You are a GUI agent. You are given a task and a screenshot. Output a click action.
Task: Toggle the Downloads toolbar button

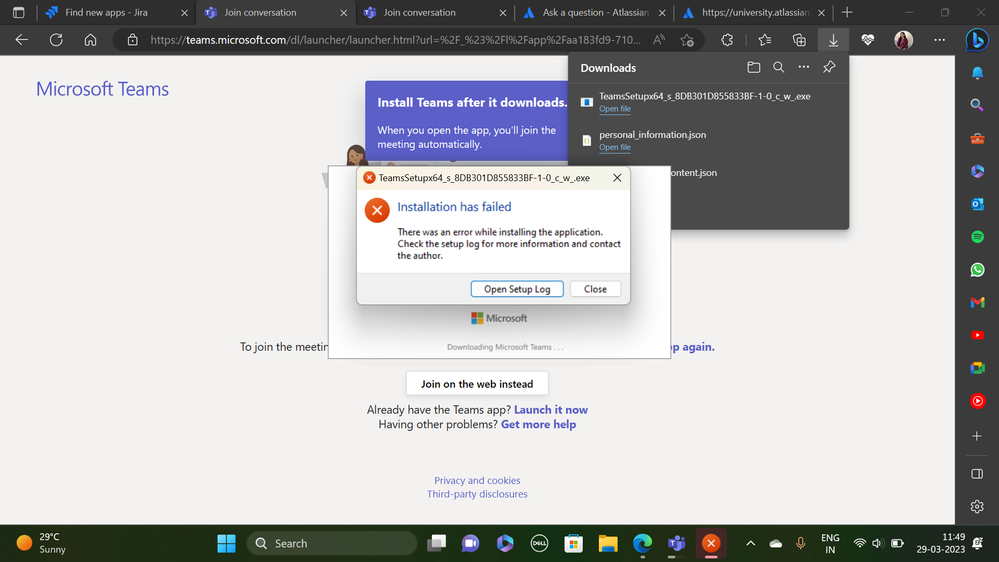(833, 40)
